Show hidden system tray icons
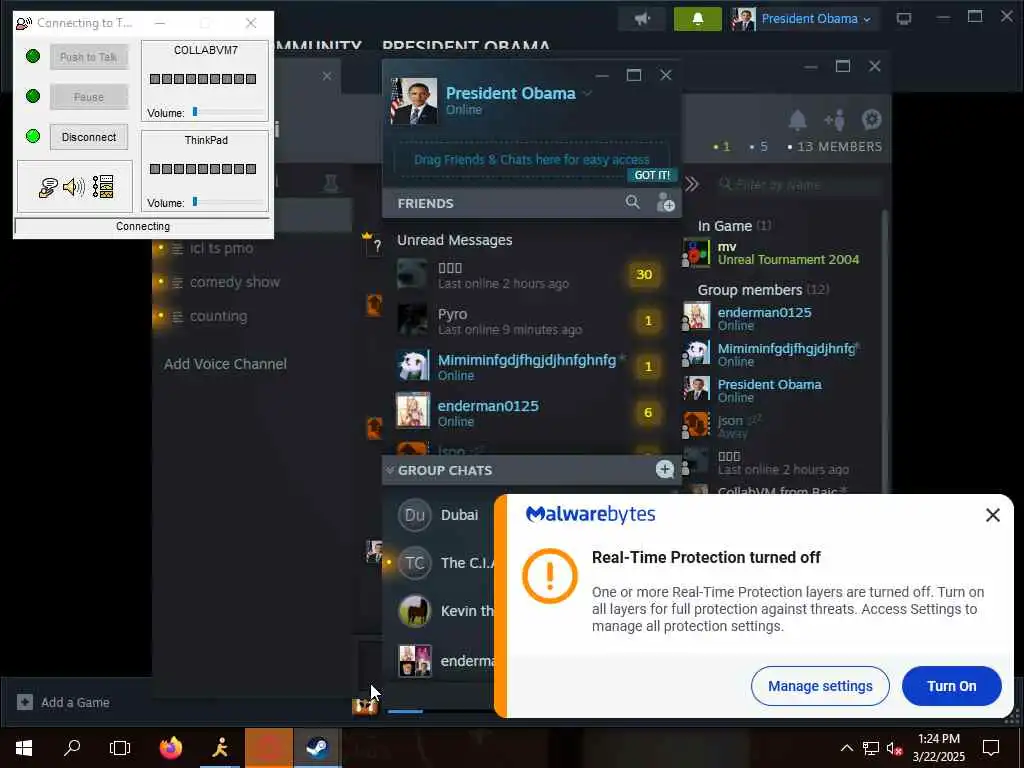The height and width of the screenshot is (768, 1024). [x=846, y=748]
